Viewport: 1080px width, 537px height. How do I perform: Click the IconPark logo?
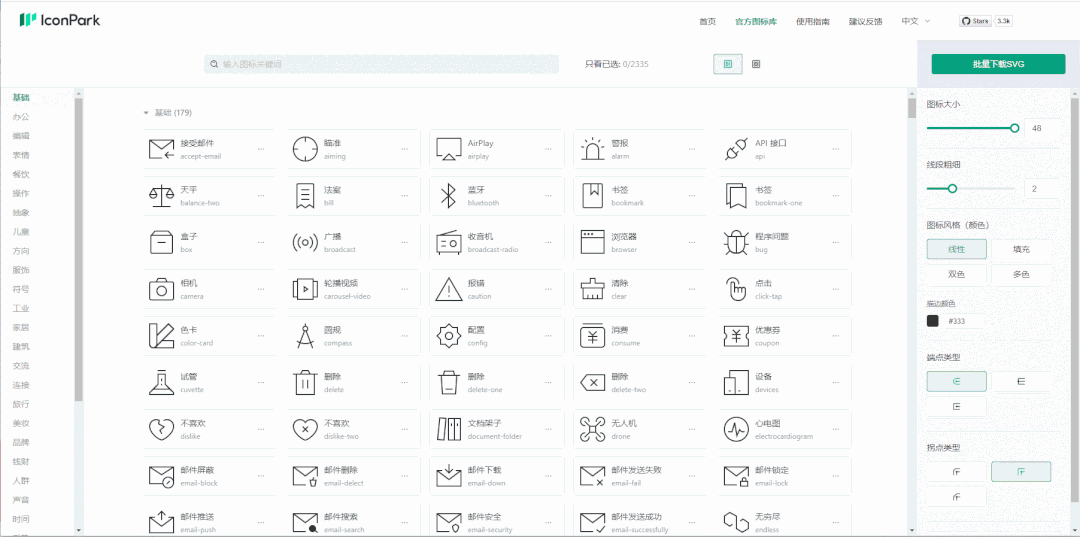60,20
